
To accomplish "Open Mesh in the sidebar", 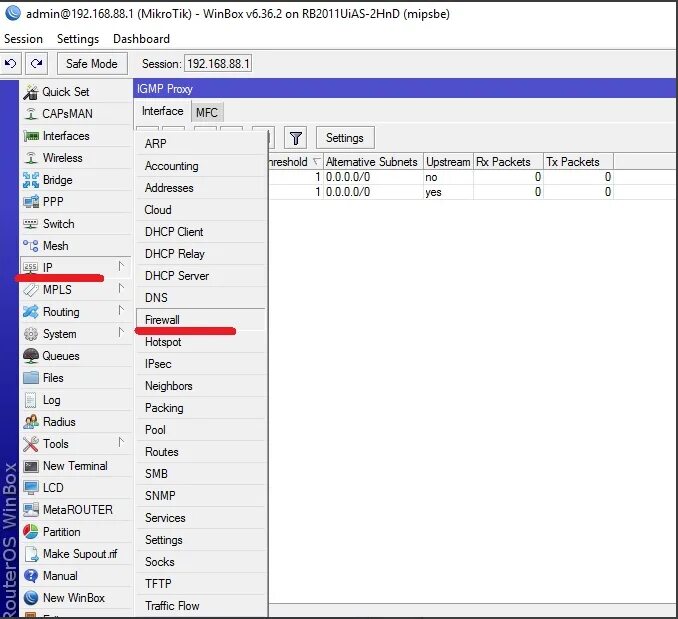I will [76, 246].
